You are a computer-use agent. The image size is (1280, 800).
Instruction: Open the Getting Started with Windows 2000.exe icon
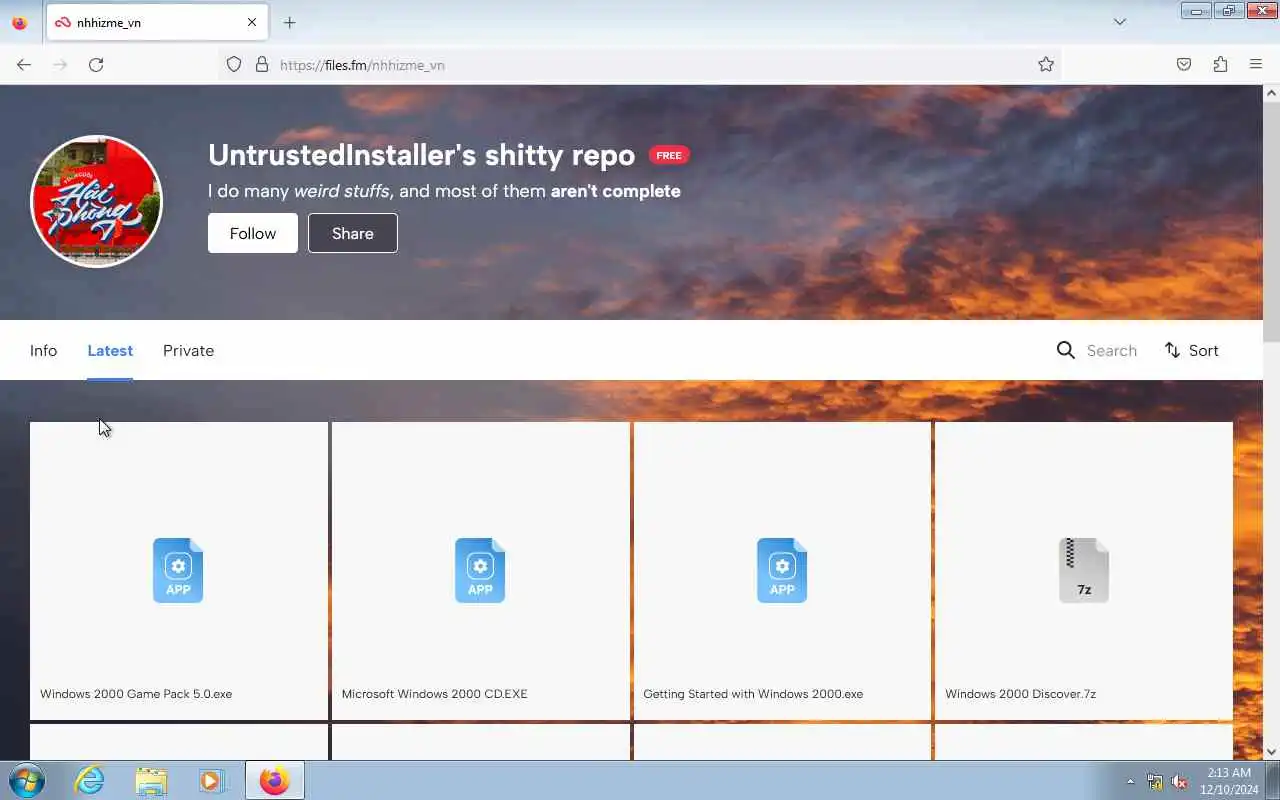782,570
